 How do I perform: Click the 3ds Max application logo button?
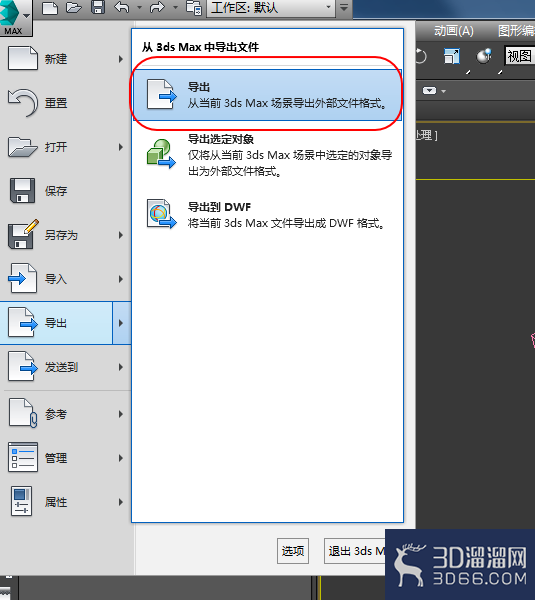(15, 17)
